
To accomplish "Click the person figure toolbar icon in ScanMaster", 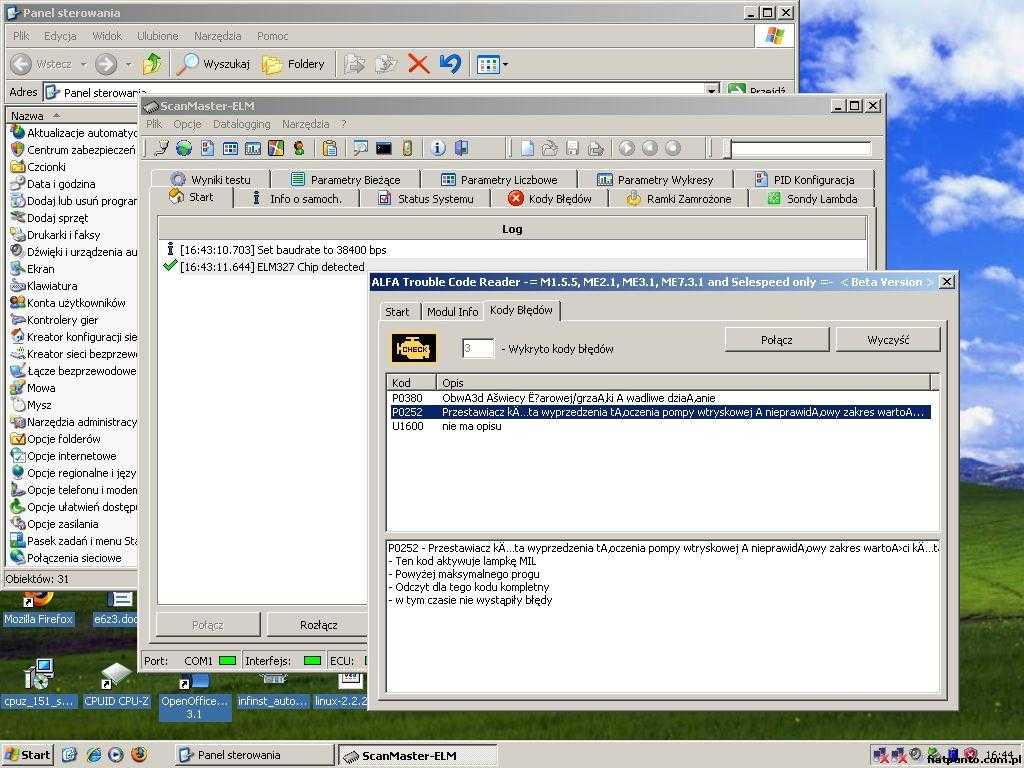I will [299, 148].
